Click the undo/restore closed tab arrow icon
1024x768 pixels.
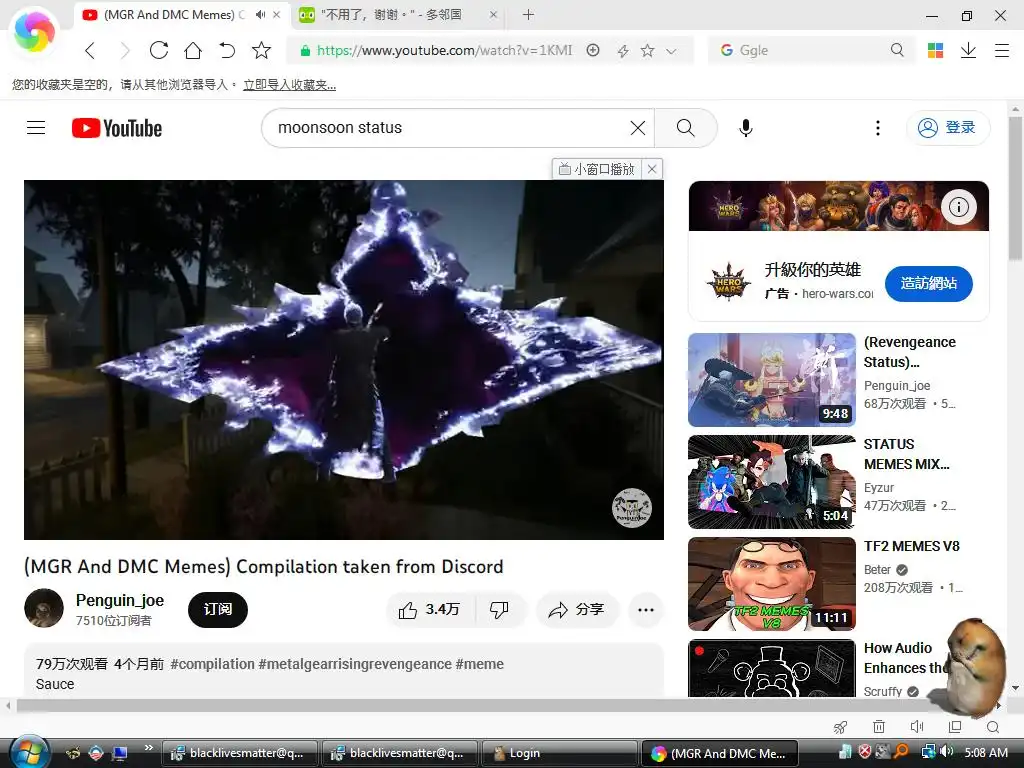[x=227, y=50]
